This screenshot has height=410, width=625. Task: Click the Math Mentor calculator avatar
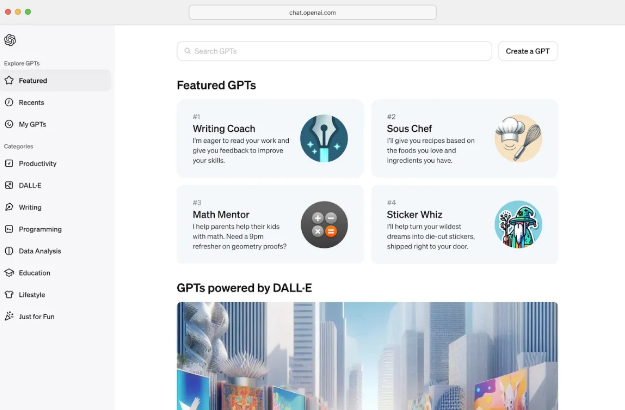(324, 224)
